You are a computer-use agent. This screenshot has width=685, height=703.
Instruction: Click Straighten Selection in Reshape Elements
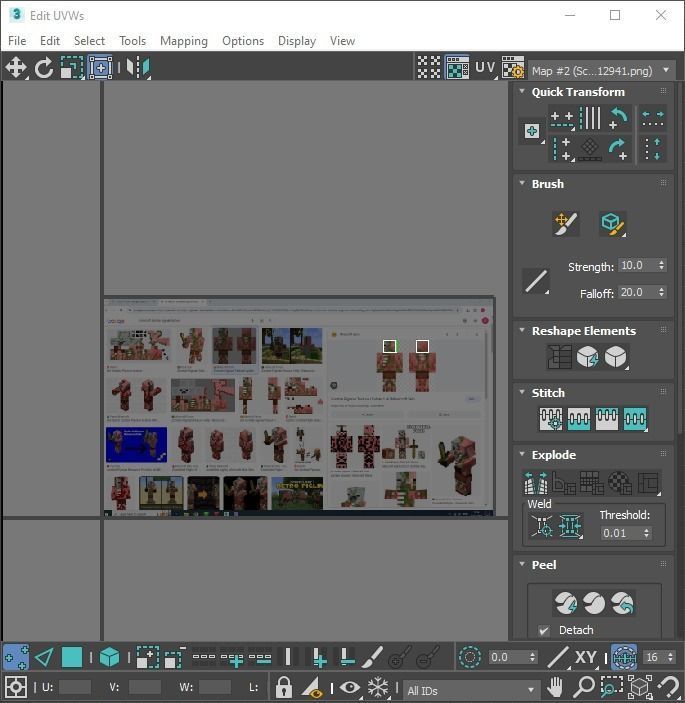pos(559,357)
